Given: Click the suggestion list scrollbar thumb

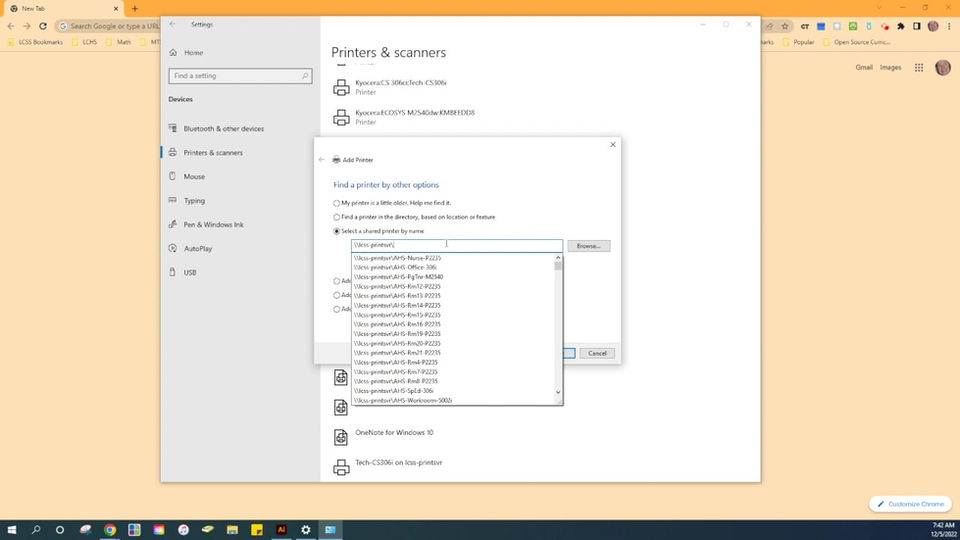Looking at the screenshot, I should click(558, 266).
